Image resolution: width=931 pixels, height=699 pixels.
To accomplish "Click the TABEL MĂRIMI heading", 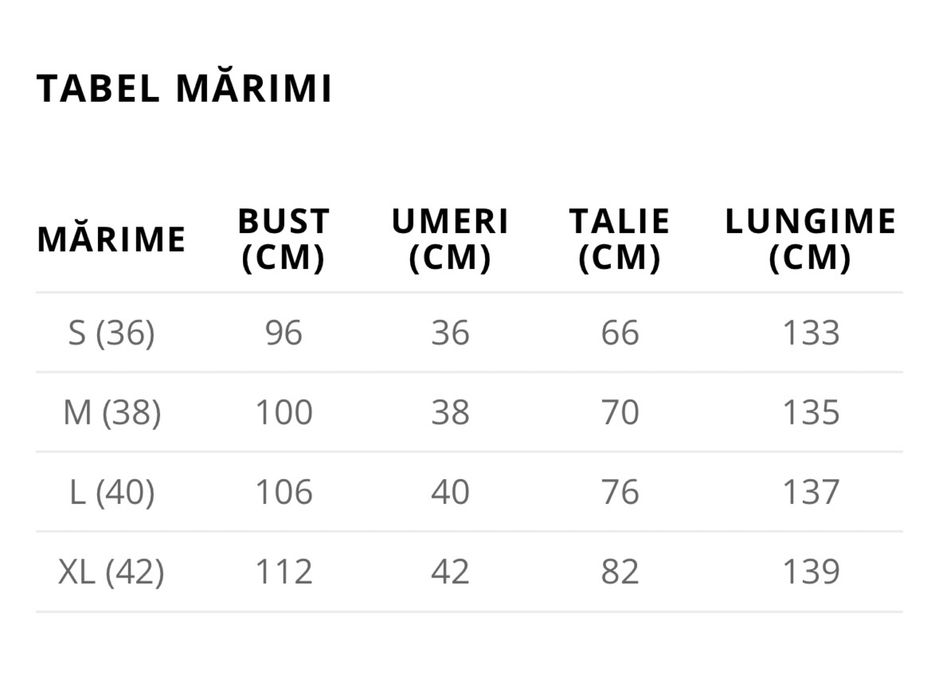I will [x=184, y=88].
